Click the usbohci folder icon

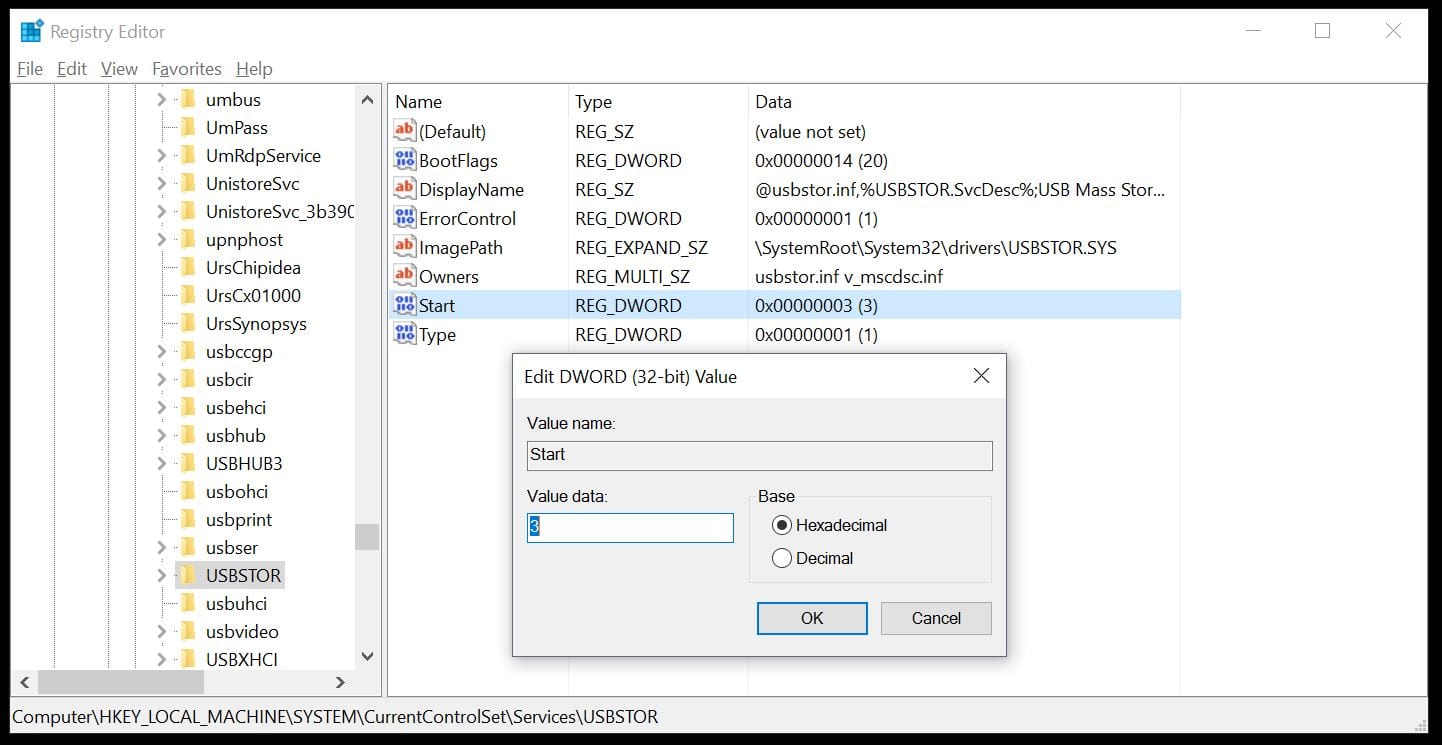(187, 491)
